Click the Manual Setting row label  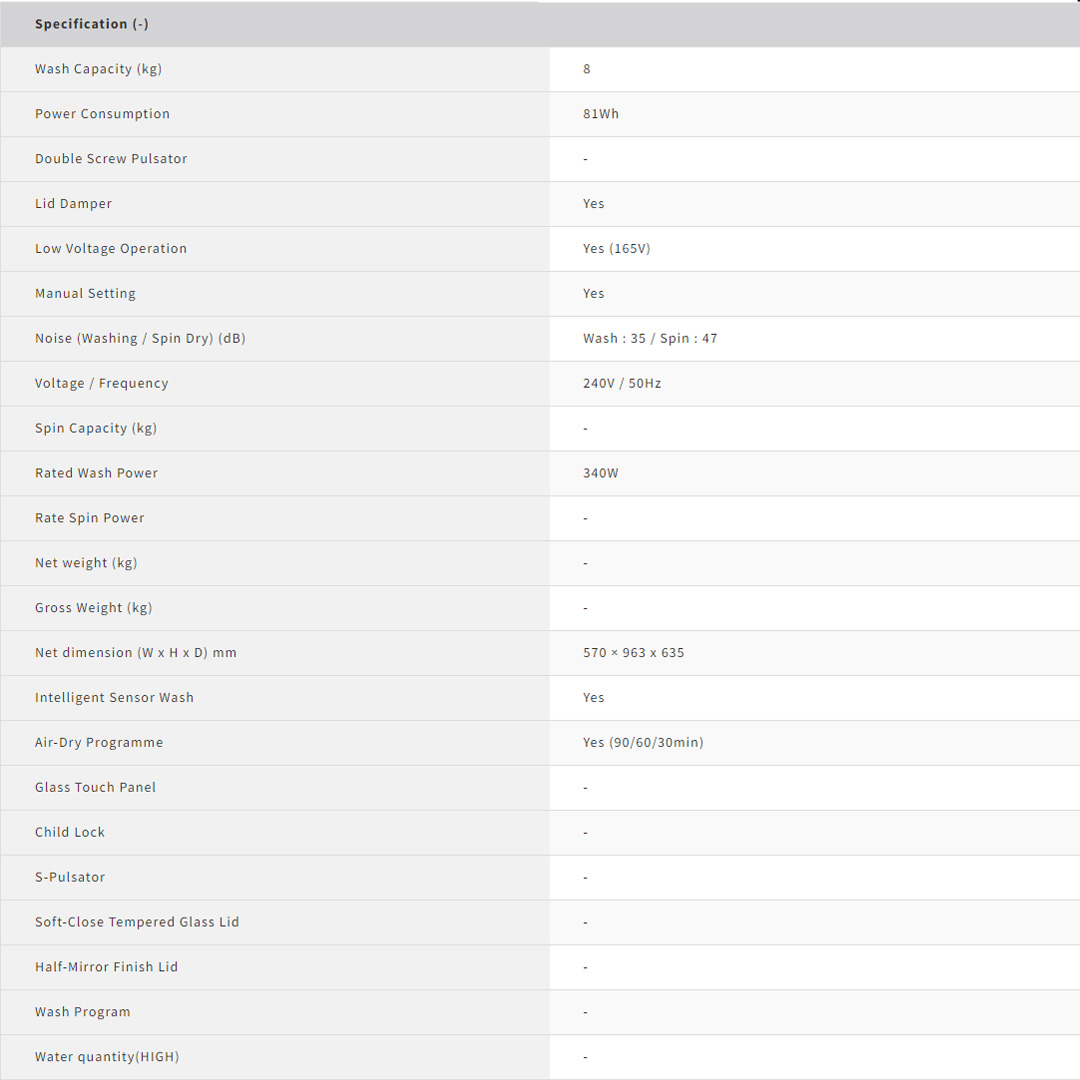[85, 294]
